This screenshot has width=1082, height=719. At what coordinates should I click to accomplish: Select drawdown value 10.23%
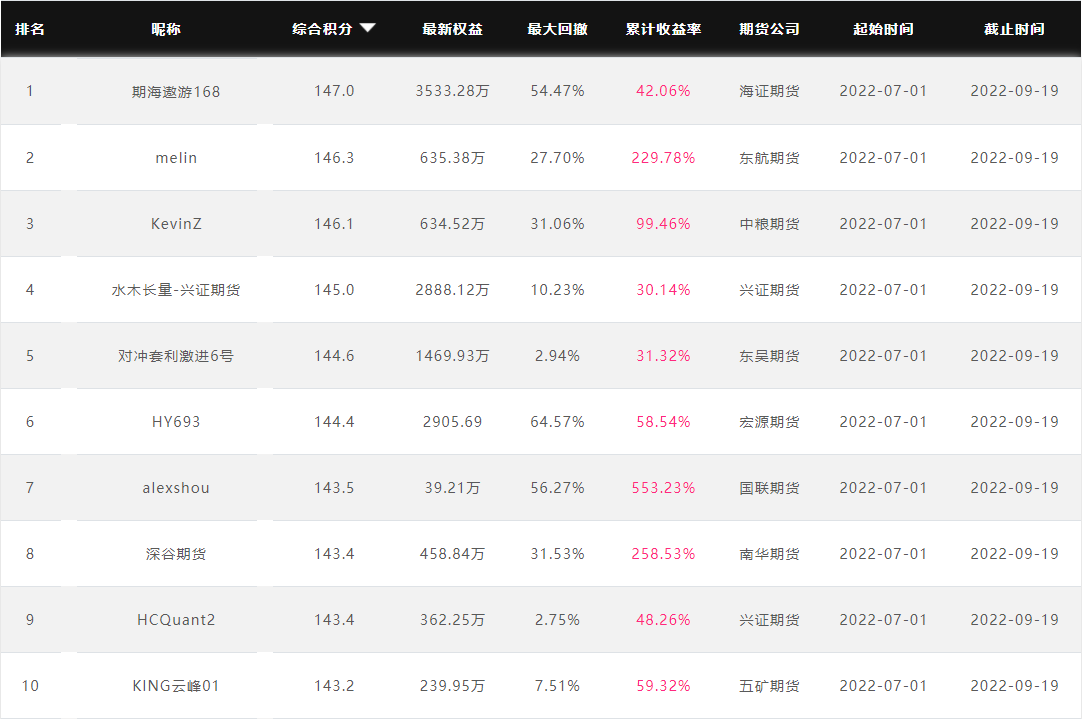(x=558, y=290)
